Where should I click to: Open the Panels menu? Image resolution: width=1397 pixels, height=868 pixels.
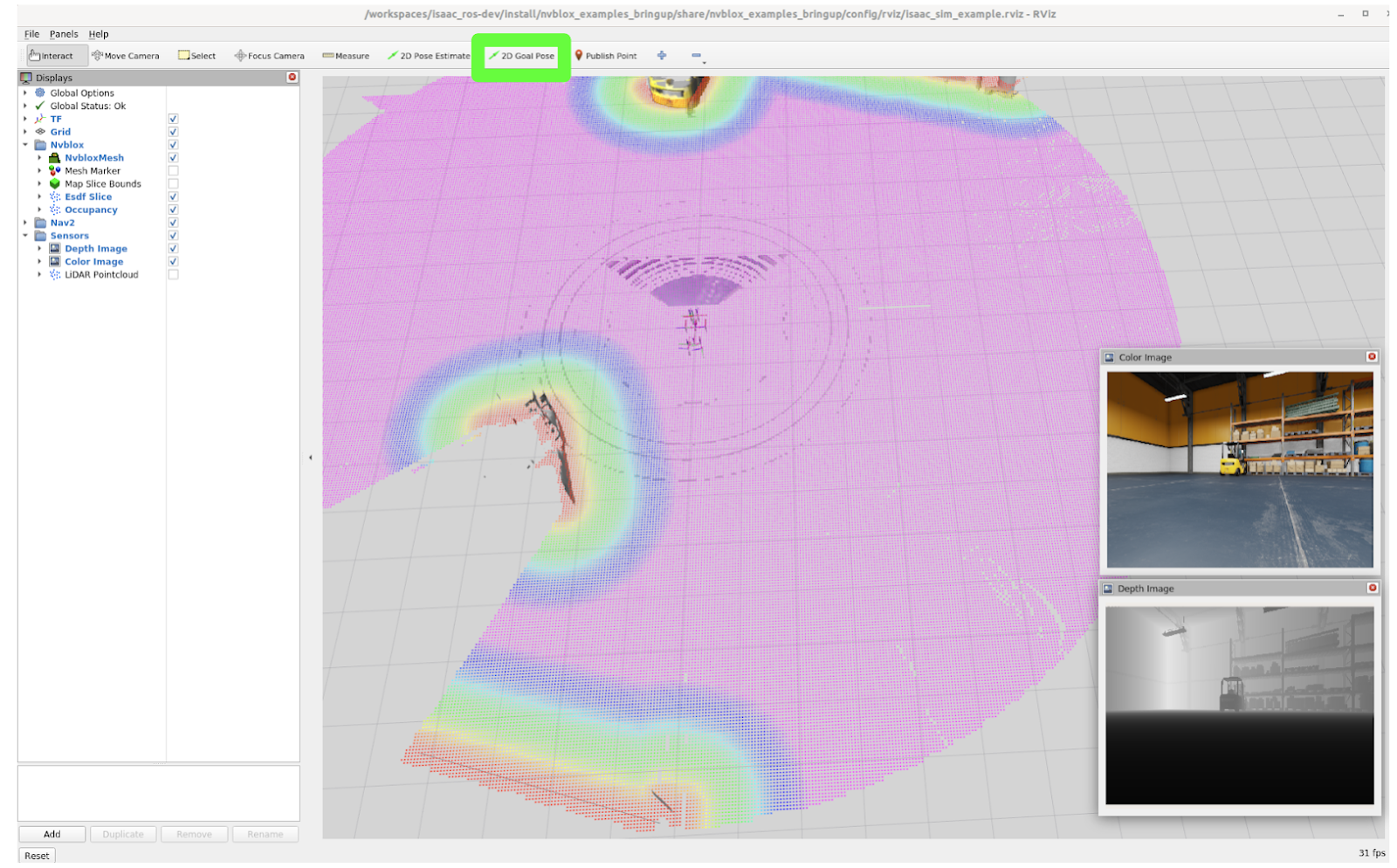(64, 34)
